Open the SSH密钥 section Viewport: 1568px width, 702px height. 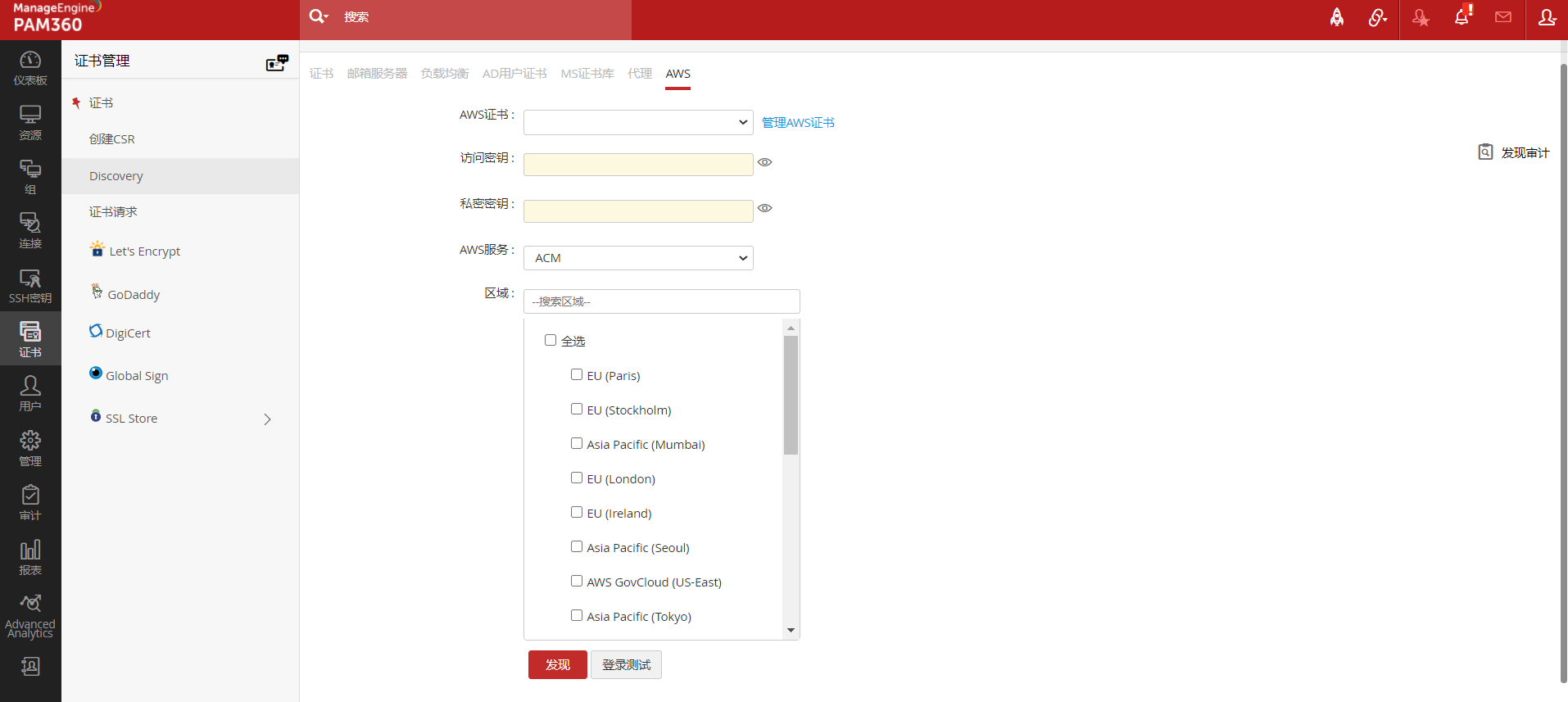30,286
